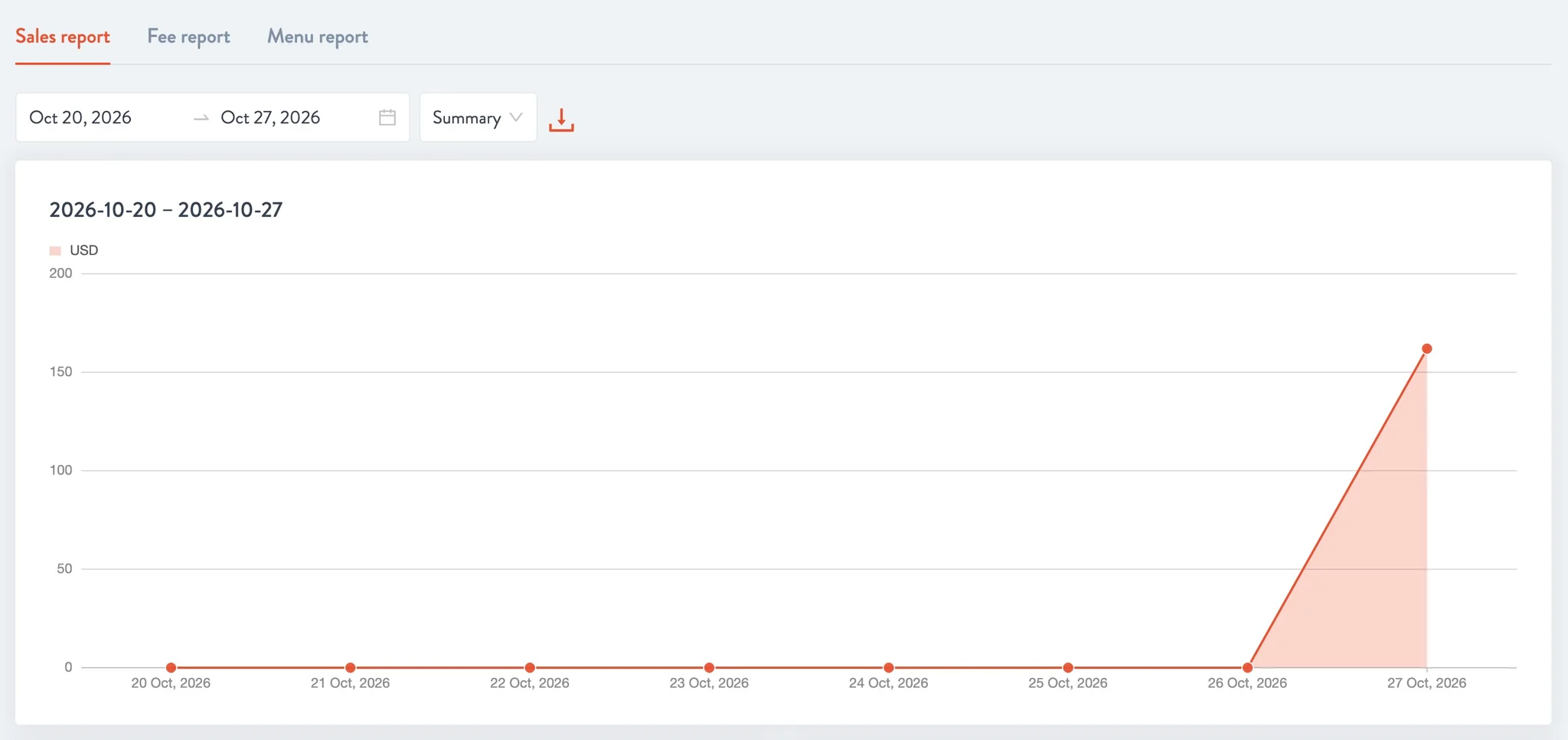This screenshot has width=1568, height=740.
Task: Select the 27 Oct data point
Action: 1427,349
